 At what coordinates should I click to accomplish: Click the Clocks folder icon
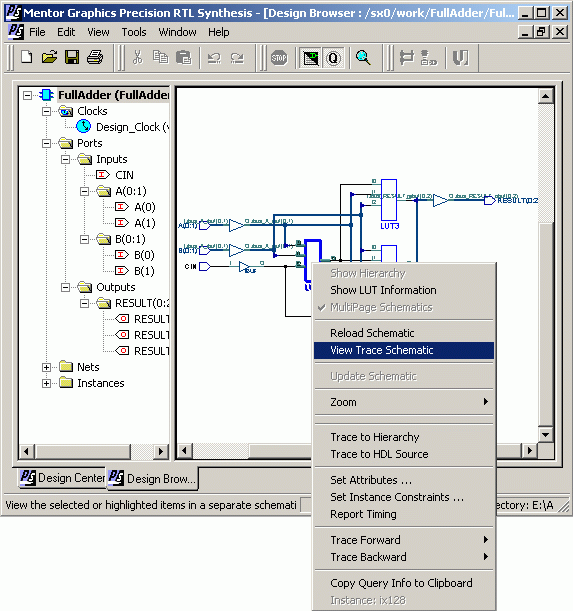click(x=66, y=111)
